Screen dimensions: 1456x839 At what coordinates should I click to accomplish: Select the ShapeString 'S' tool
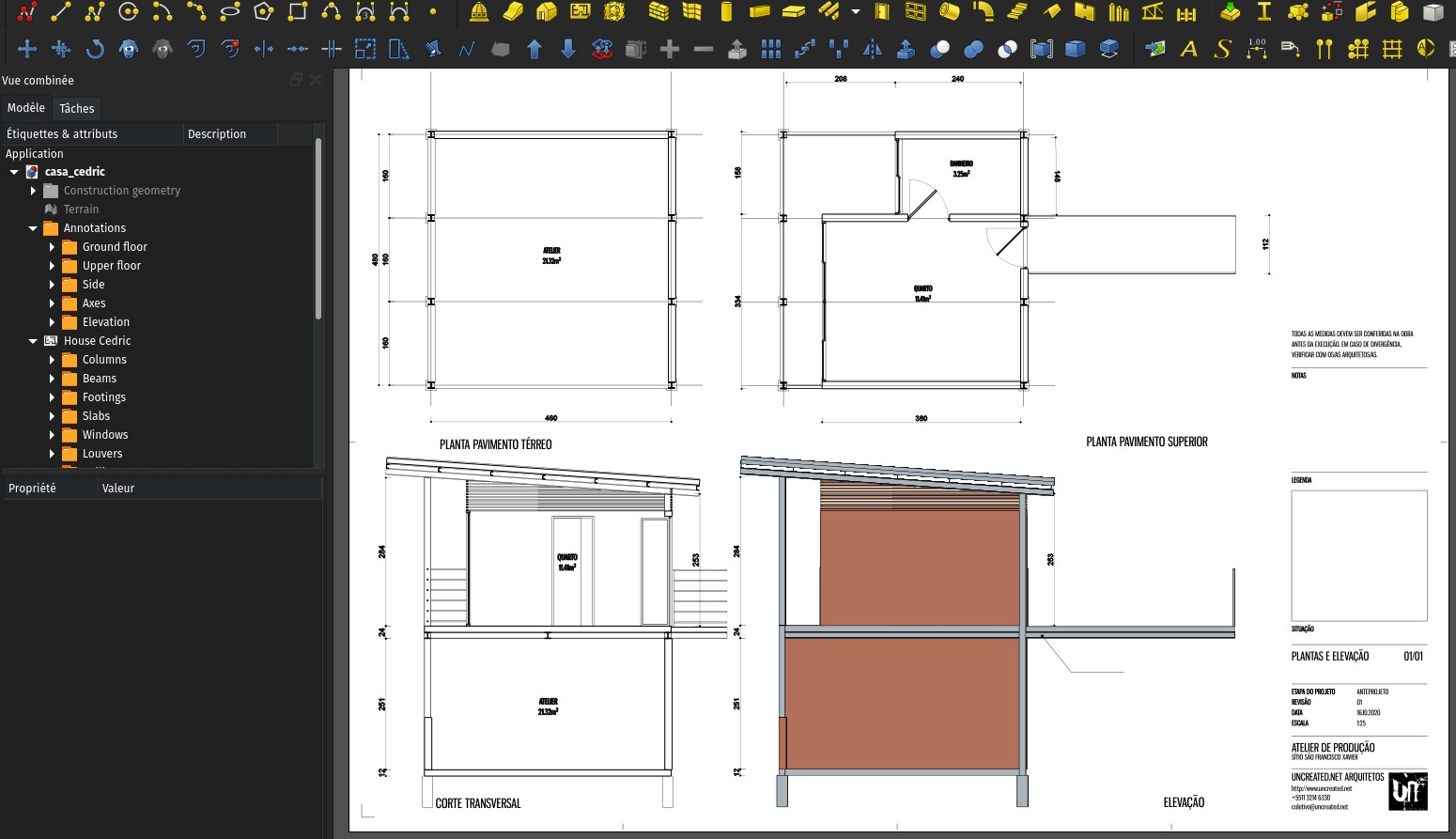click(x=1223, y=49)
